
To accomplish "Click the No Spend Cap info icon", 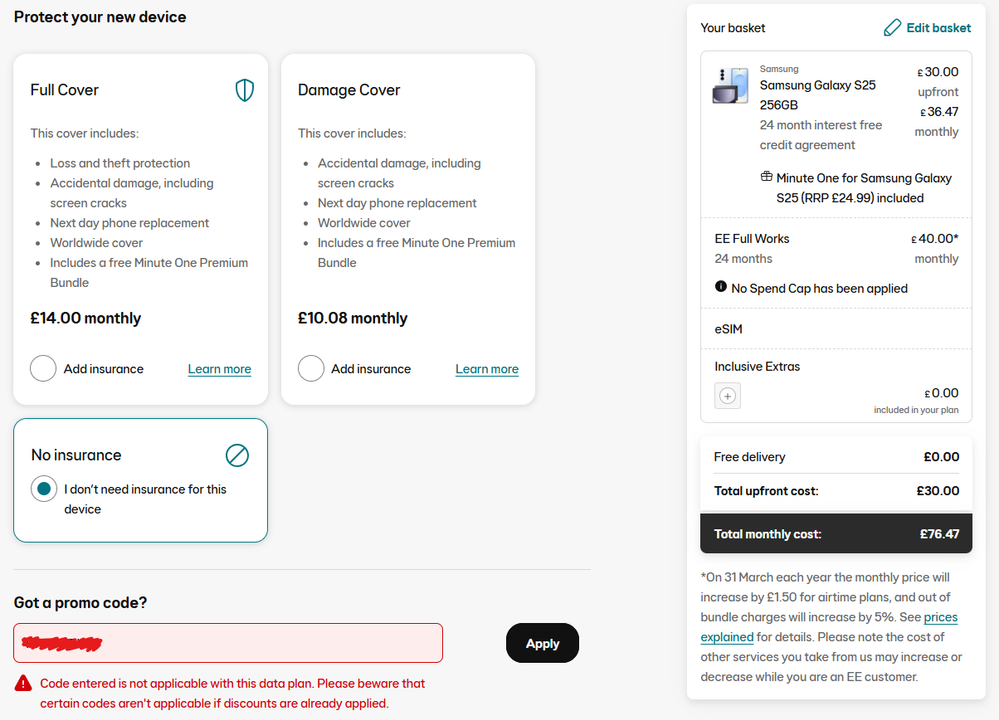I will (721, 287).
